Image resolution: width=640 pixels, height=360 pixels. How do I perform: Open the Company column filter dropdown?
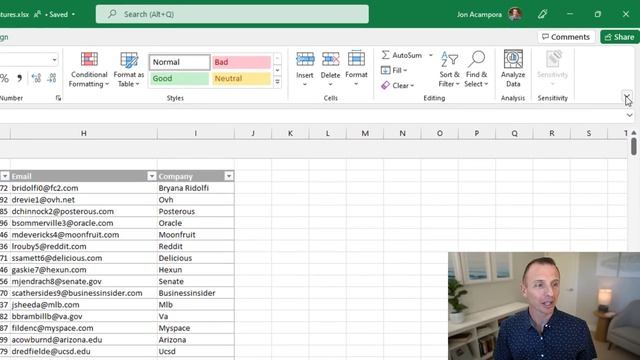click(229, 176)
